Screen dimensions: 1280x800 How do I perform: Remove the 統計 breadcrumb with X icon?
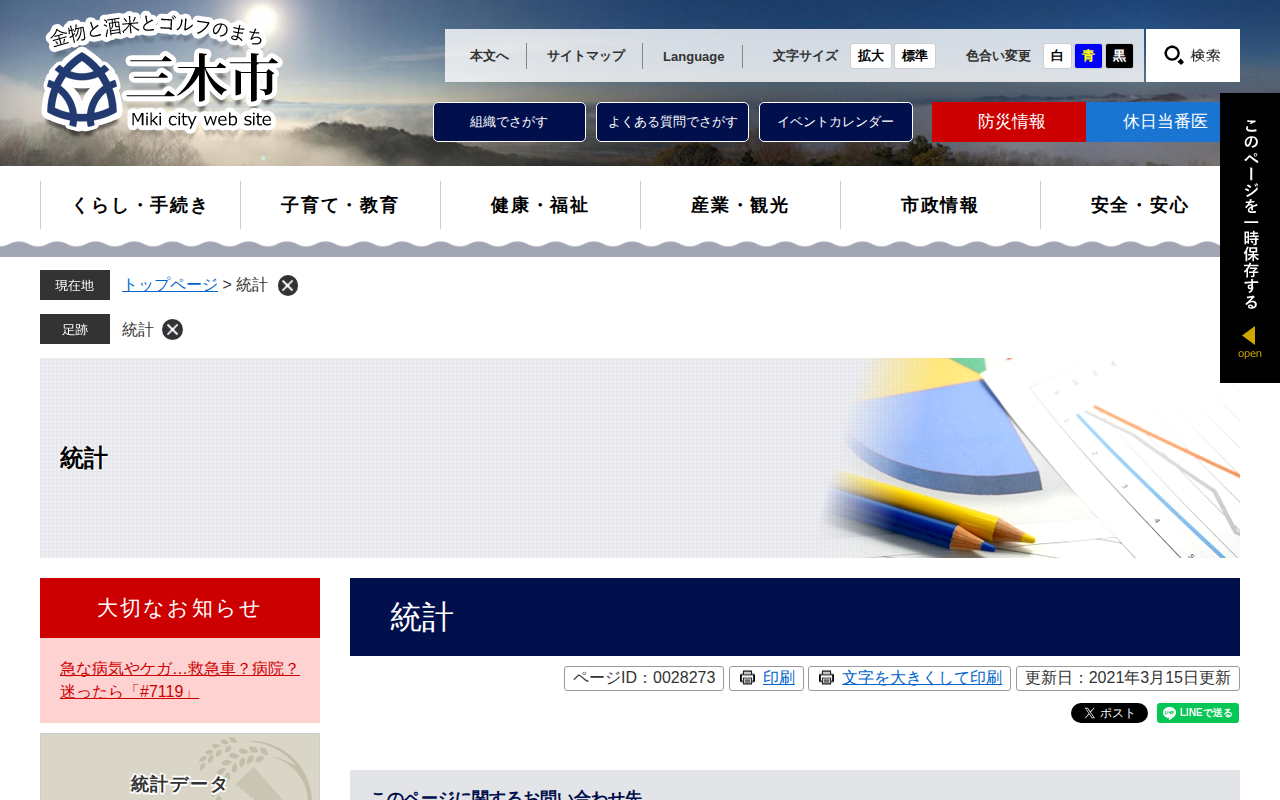(288, 286)
